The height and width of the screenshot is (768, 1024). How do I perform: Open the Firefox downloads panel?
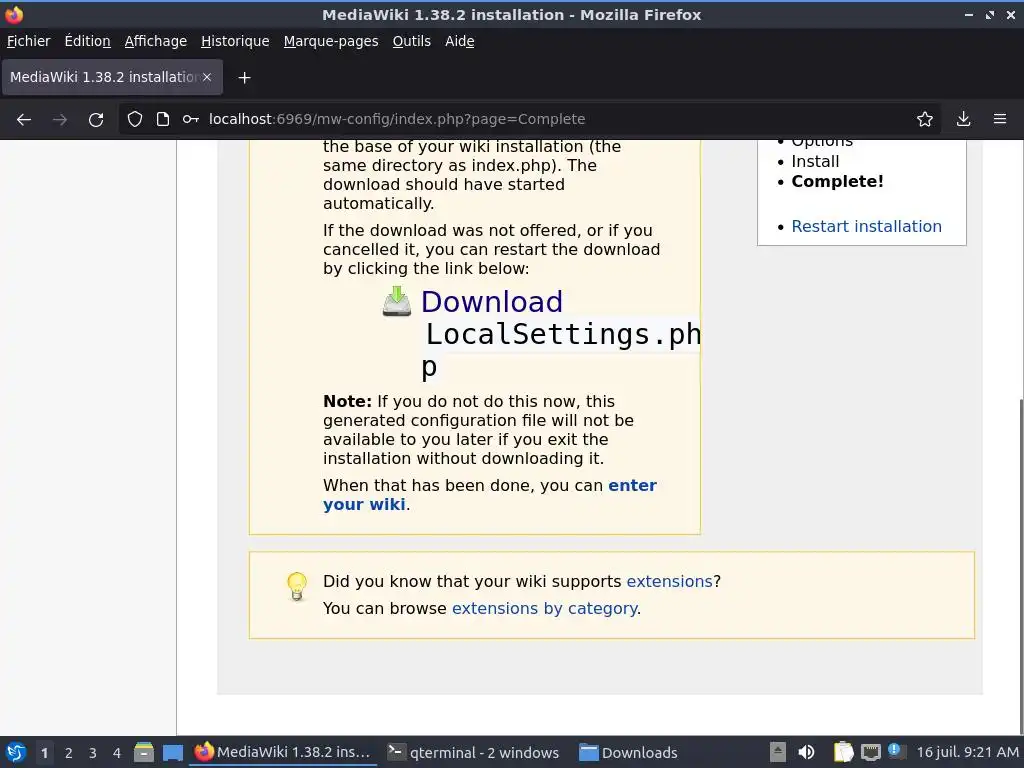[963, 119]
